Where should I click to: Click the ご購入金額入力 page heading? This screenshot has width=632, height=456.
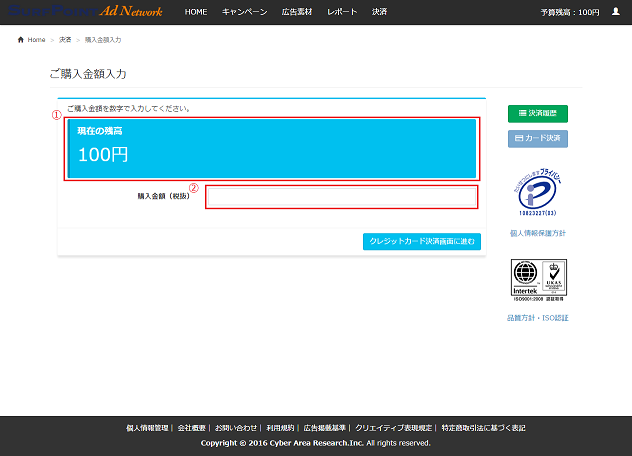(x=88, y=74)
